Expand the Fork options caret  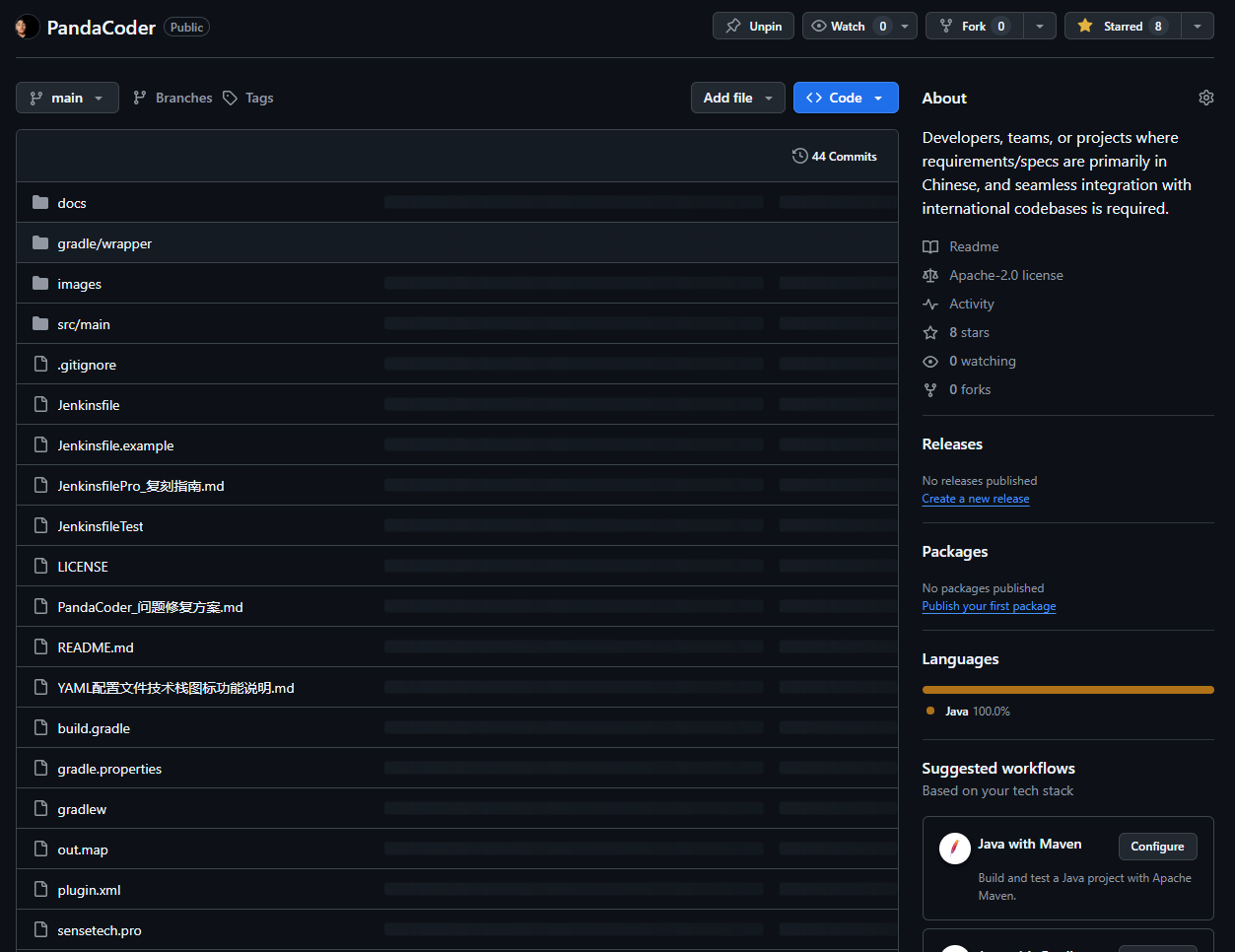(1040, 26)
